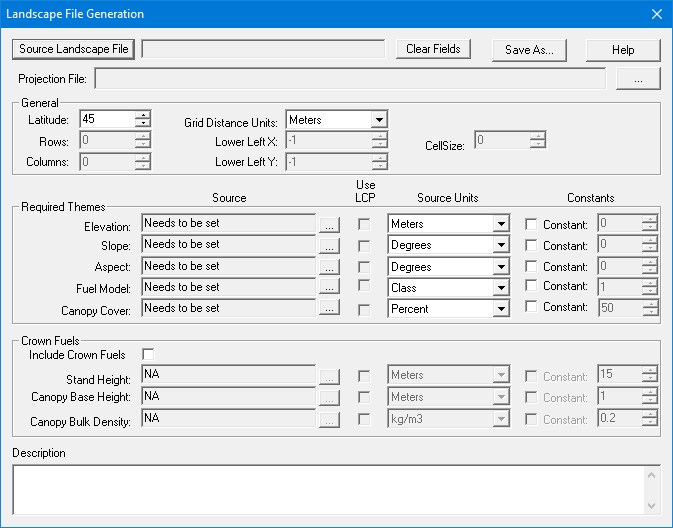Check Use LCP for Fuel Model
Screen dimensions: 673x528
click(364, 285)
